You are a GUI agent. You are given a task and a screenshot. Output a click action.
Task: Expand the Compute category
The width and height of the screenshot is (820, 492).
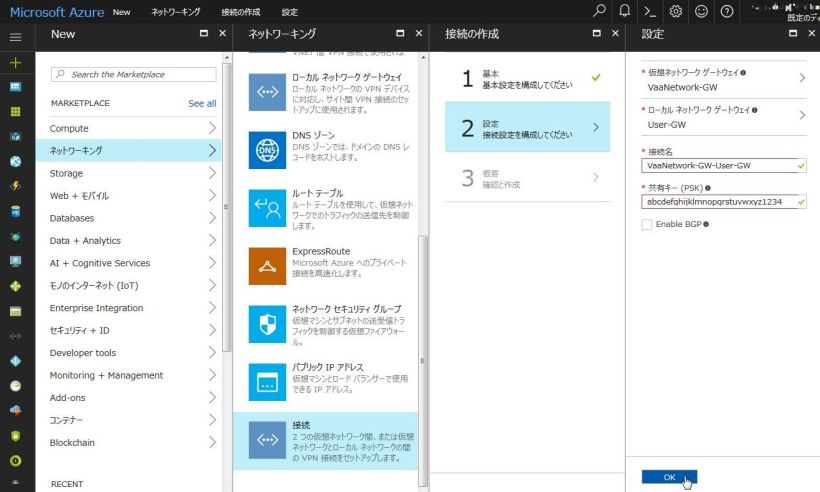pyautogui.click(x=134, y=128)
